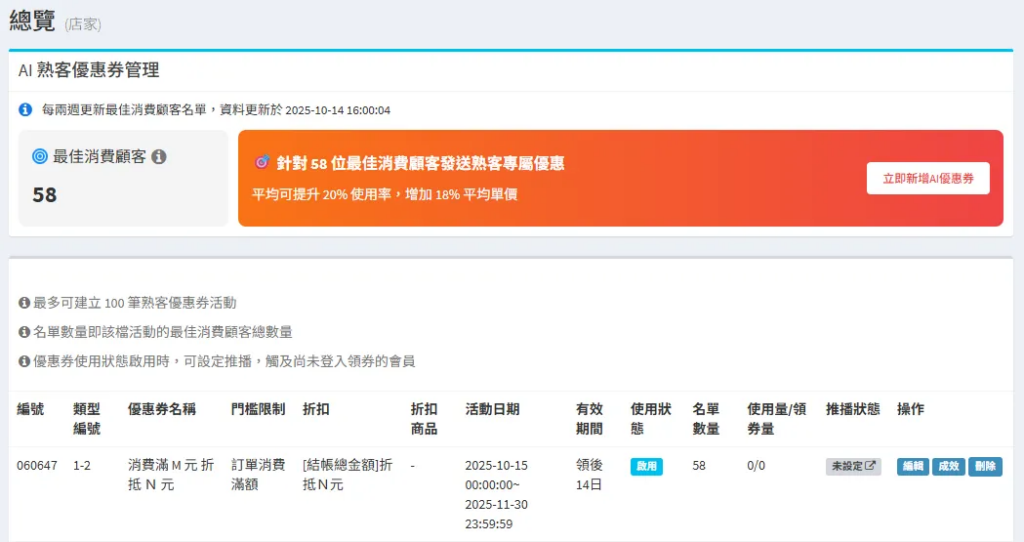Click 編輯 button for coupon 060647
The height and width of the screenshot is (542, 1024).
tap(912, 466)
